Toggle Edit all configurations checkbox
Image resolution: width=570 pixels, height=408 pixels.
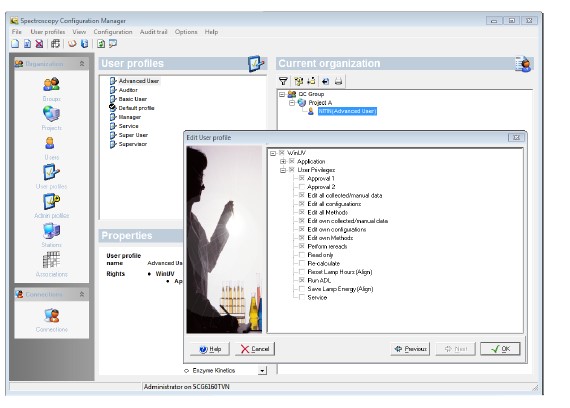coord(302,204)
